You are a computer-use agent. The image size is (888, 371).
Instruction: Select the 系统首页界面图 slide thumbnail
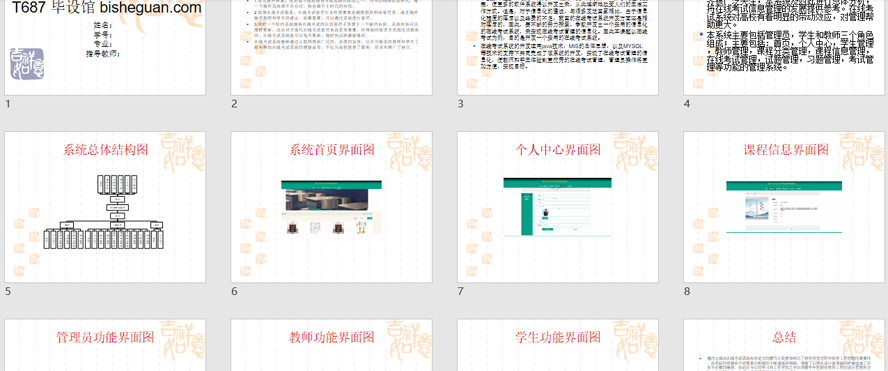point(331,207)
